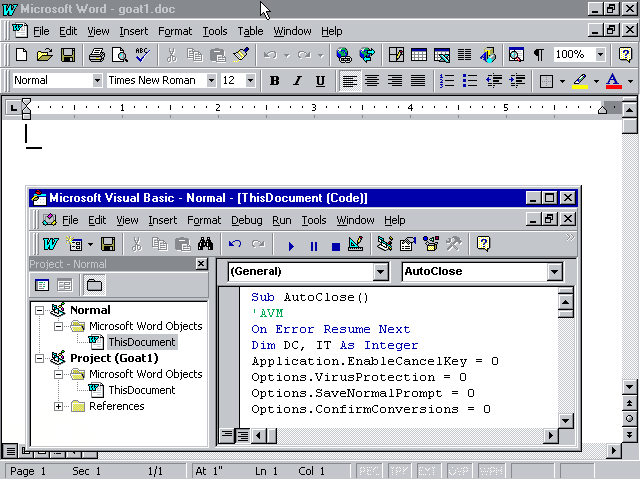
Task: Open Print Preview in Word toolbar
Action: pos(120,54)
